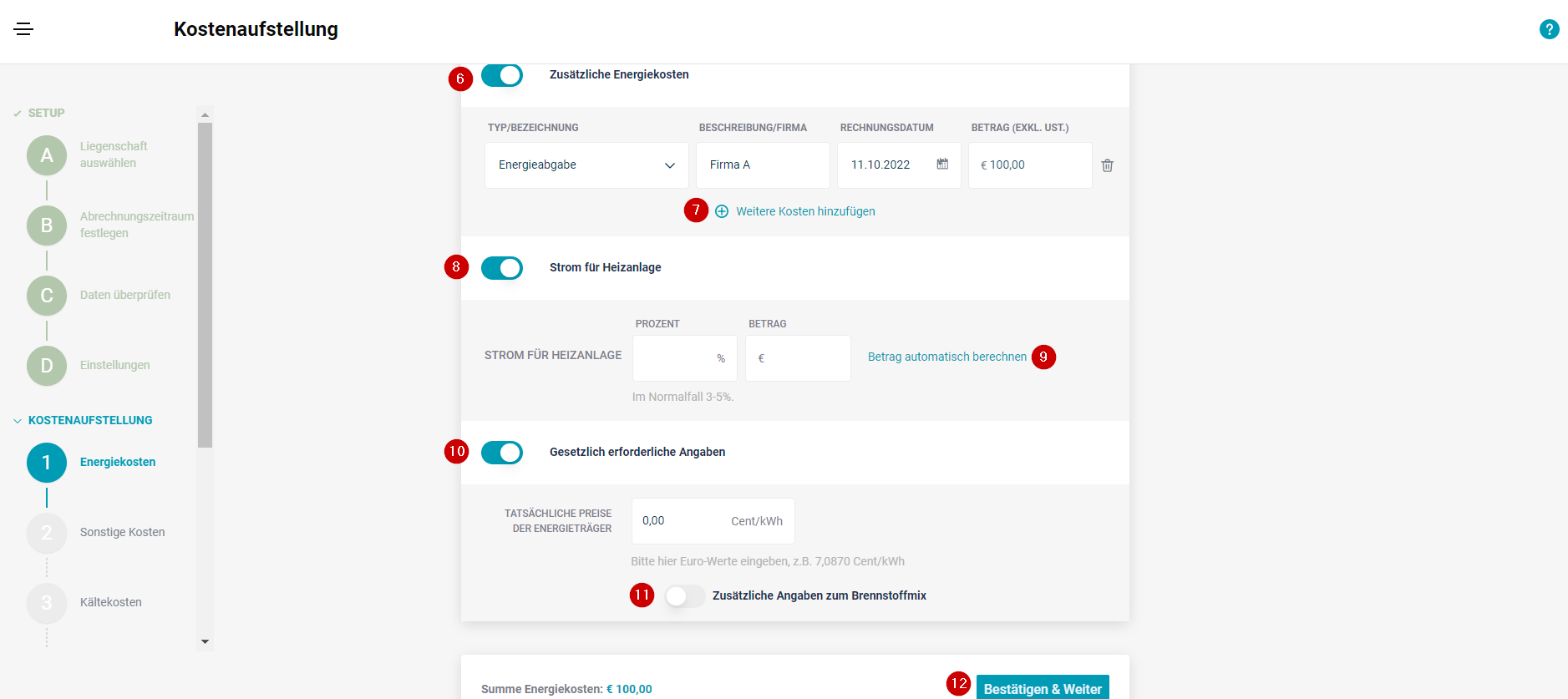Click Bestätigen & Weiter button
The height and width of the screenshot is (699, 1568).
pyautogui.click(x=1042, y=687)
